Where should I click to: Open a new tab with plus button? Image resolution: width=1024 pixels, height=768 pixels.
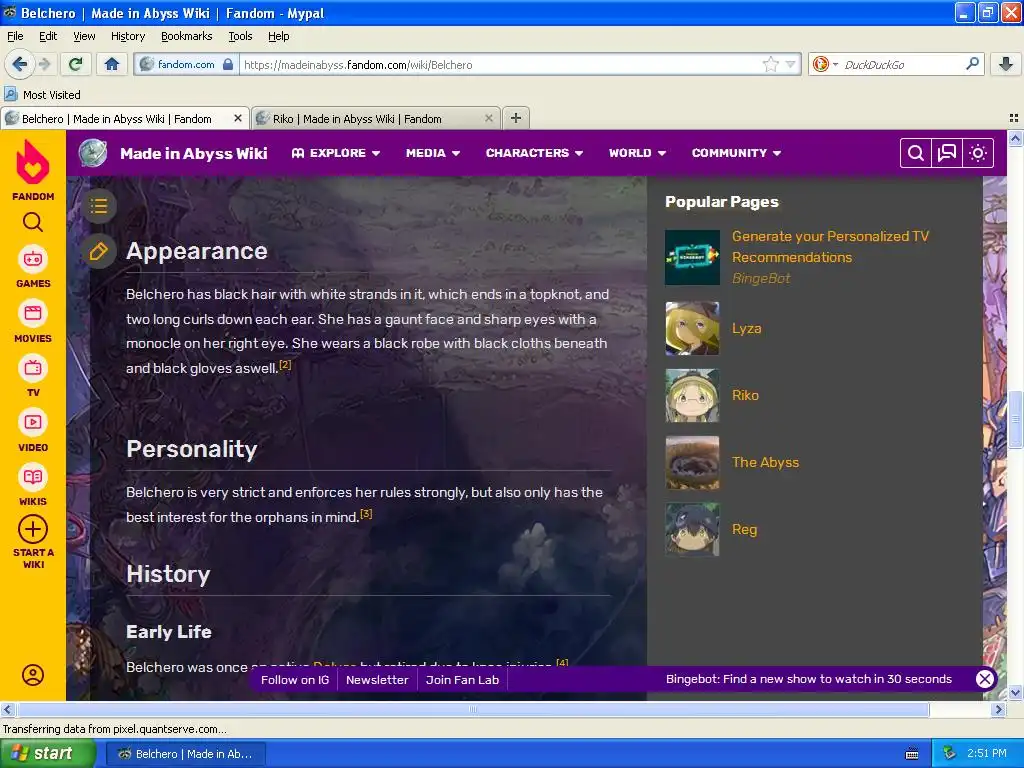(x=515, y=118)
